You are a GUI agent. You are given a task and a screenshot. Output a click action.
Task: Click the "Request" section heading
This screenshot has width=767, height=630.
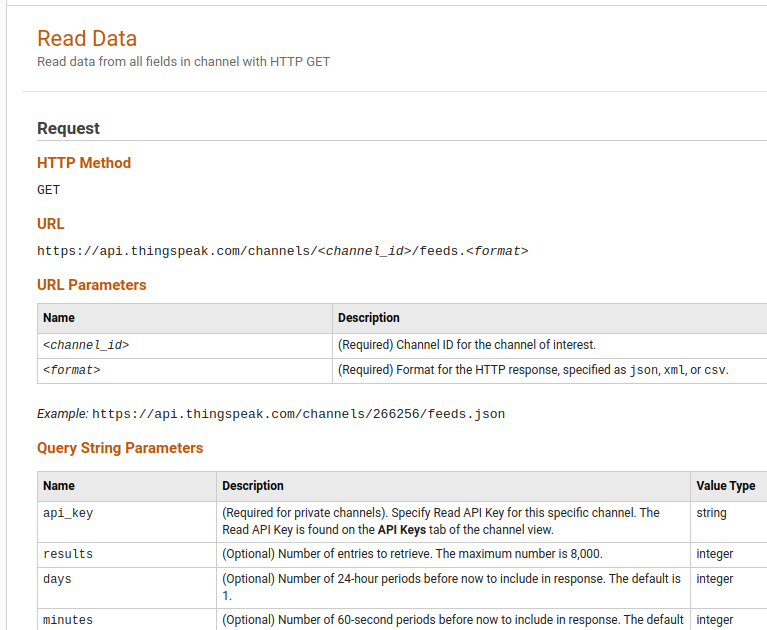tap(68, 128)
